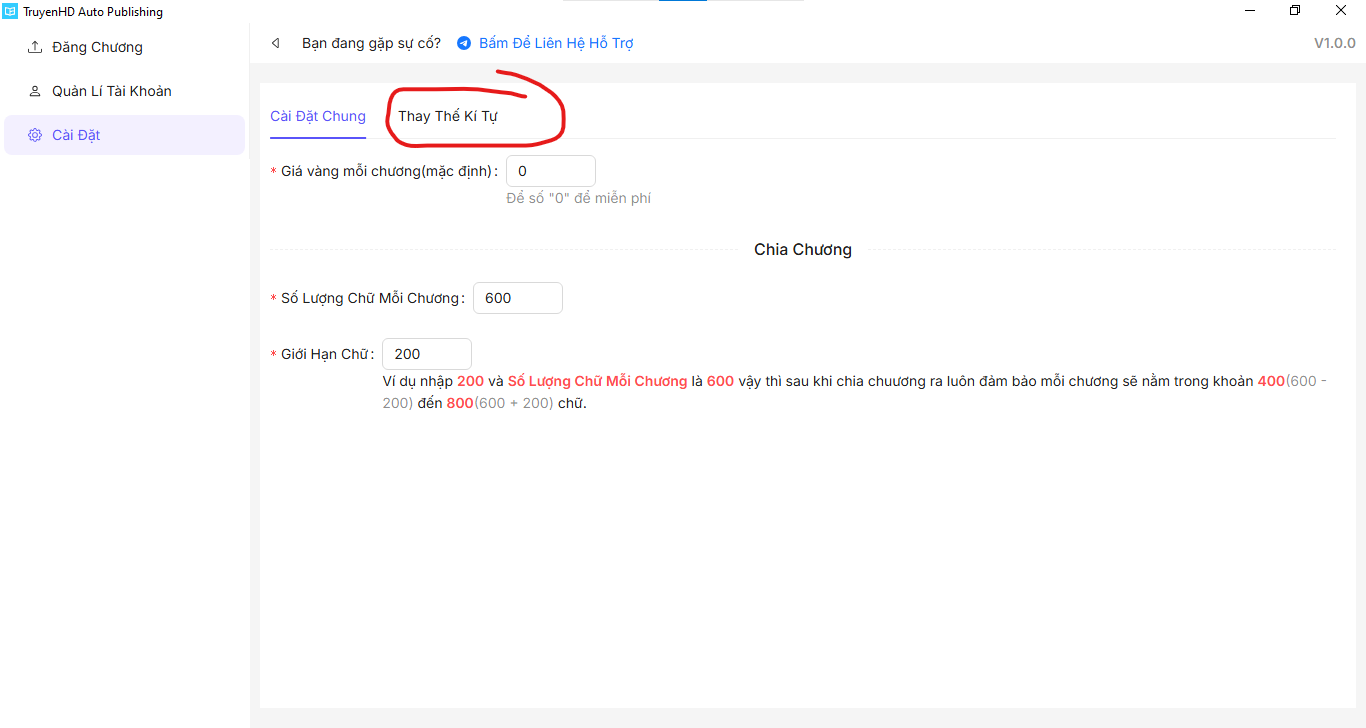
Task: Click the user icon beside Quản Lí Tài Khoản
Action: coord(35,91)
